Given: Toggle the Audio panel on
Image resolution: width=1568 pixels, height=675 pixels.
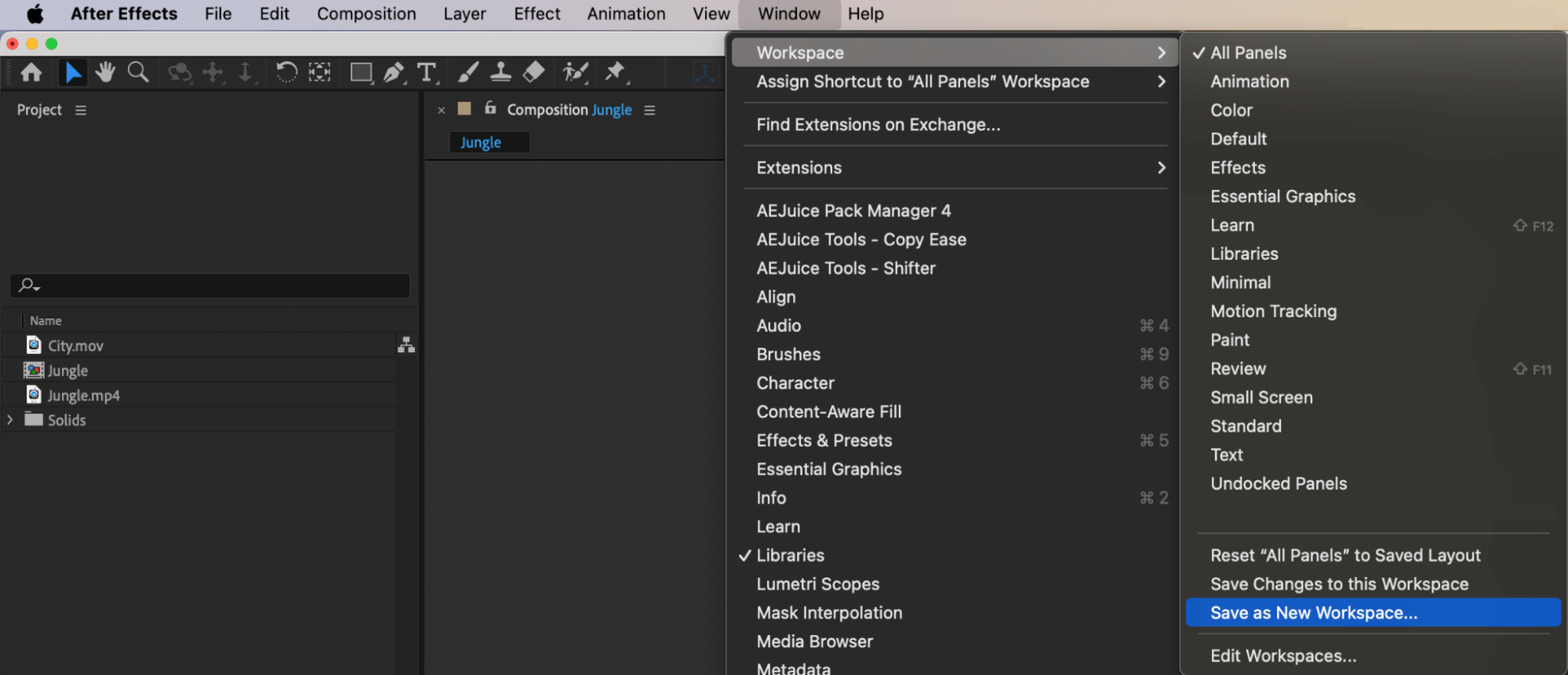Looking at the screenshot, I should tap(952, 326).
